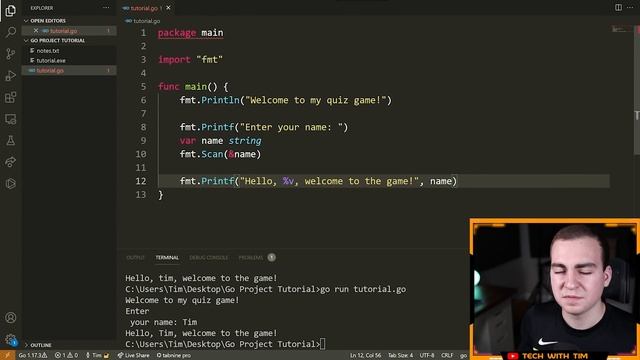Open the Testing flask view
Screen dimensions: 640x360
coord(11,140)
